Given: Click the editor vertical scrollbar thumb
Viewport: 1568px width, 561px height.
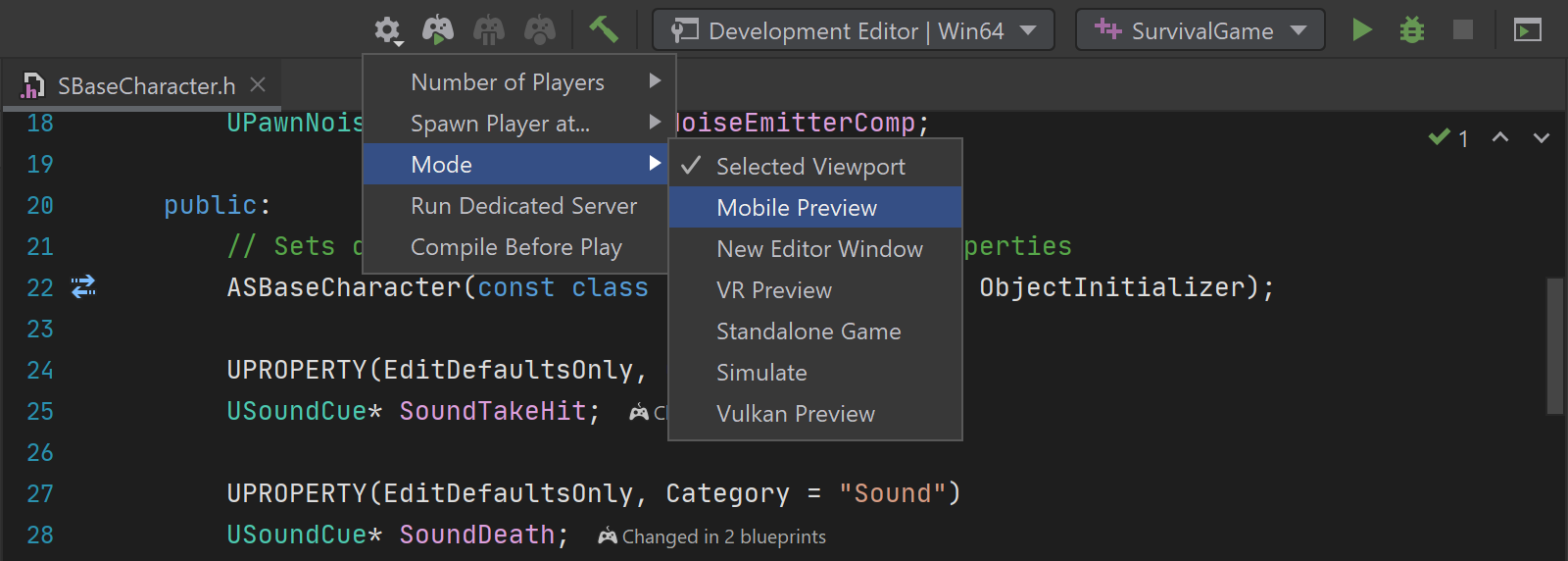Looking at the screenshot, I should point(1554,346).
